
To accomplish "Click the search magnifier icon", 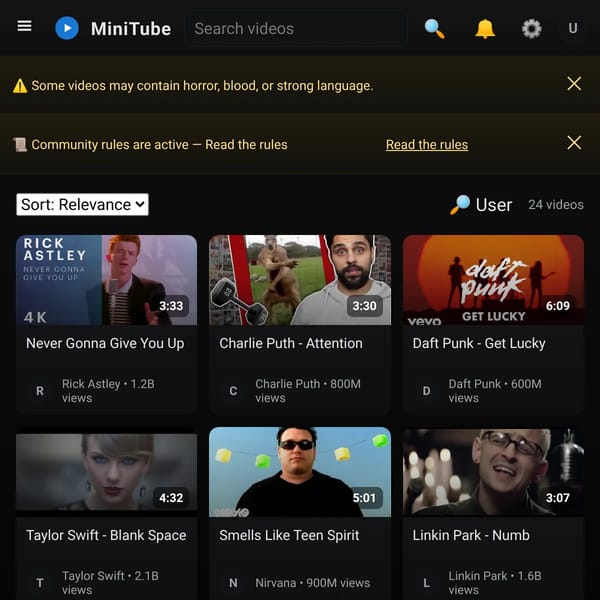I will pyautogui.click(x=434, y=29).
